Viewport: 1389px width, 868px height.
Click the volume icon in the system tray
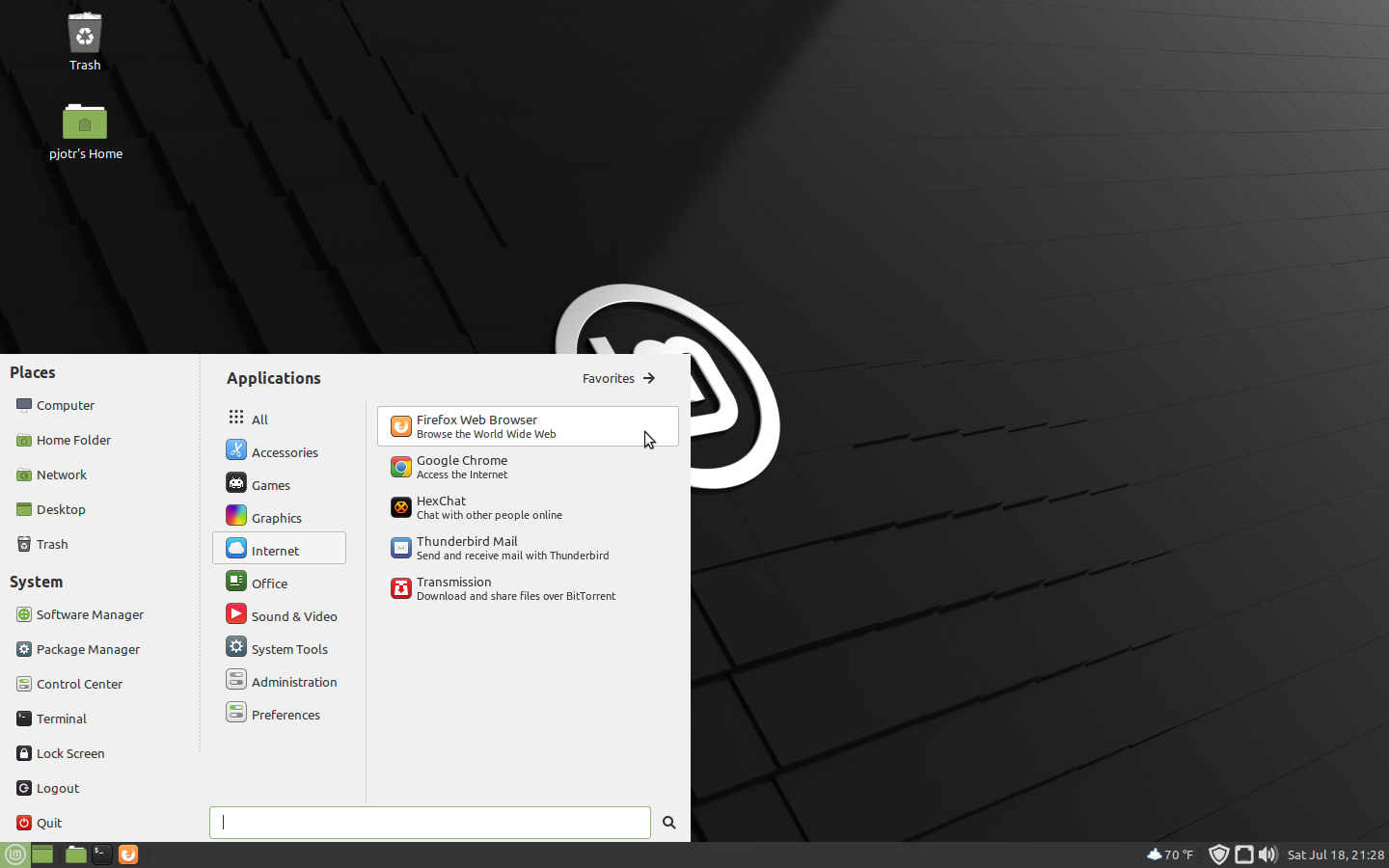coord(1267,854)
